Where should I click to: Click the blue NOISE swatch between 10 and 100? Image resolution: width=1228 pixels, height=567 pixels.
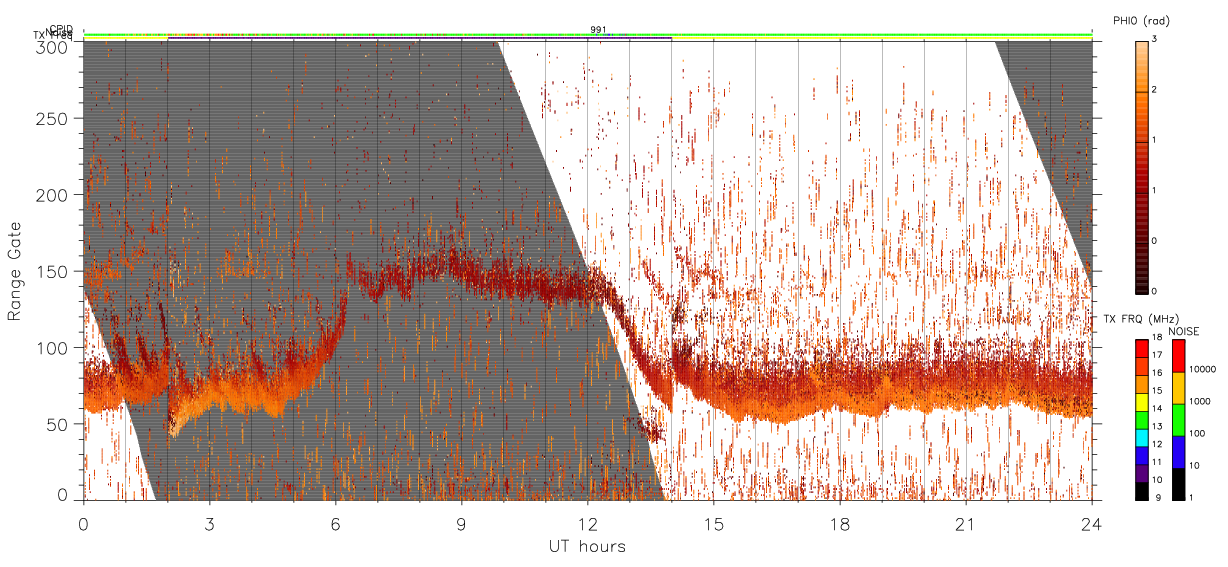[x=1179, y=452]
